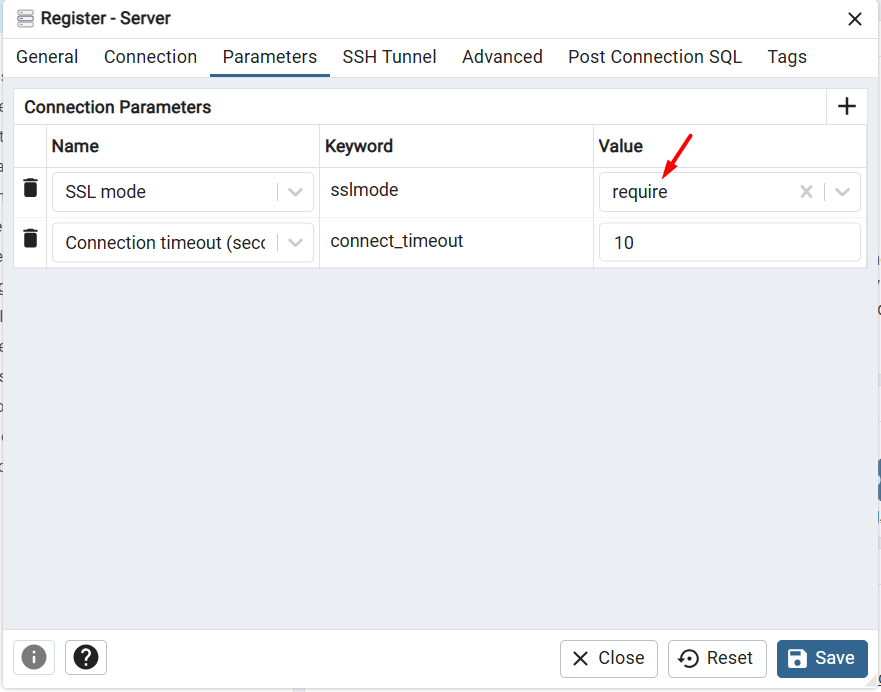Image resolution: width=881 pixels, height=692 pixels.
Task: Delete the Connection timeout parameter row
Action: pyautogui.click(x=31, y=238)
